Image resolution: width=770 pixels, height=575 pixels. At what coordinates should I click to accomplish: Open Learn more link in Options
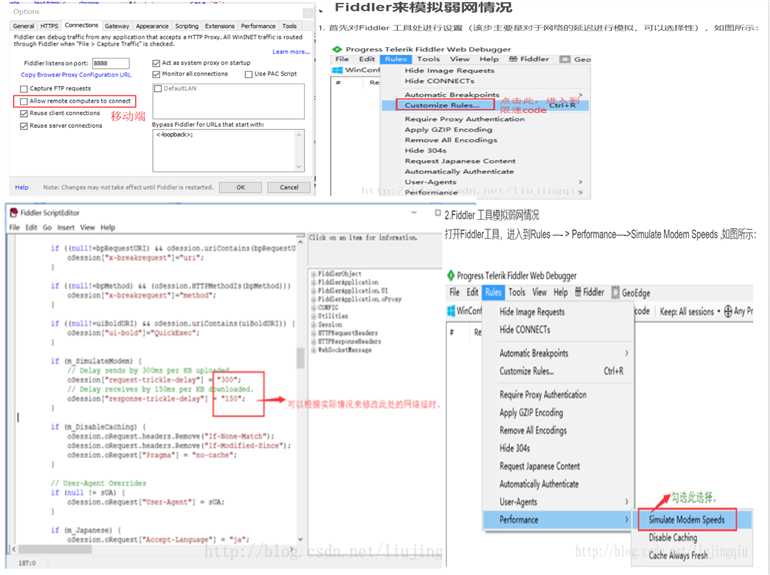[291, 52]
